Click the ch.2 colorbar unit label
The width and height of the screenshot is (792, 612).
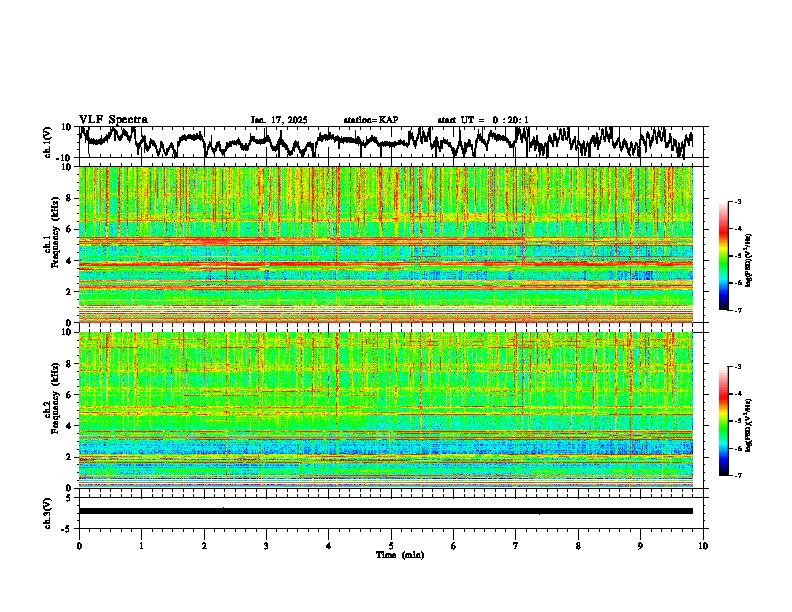749,425
